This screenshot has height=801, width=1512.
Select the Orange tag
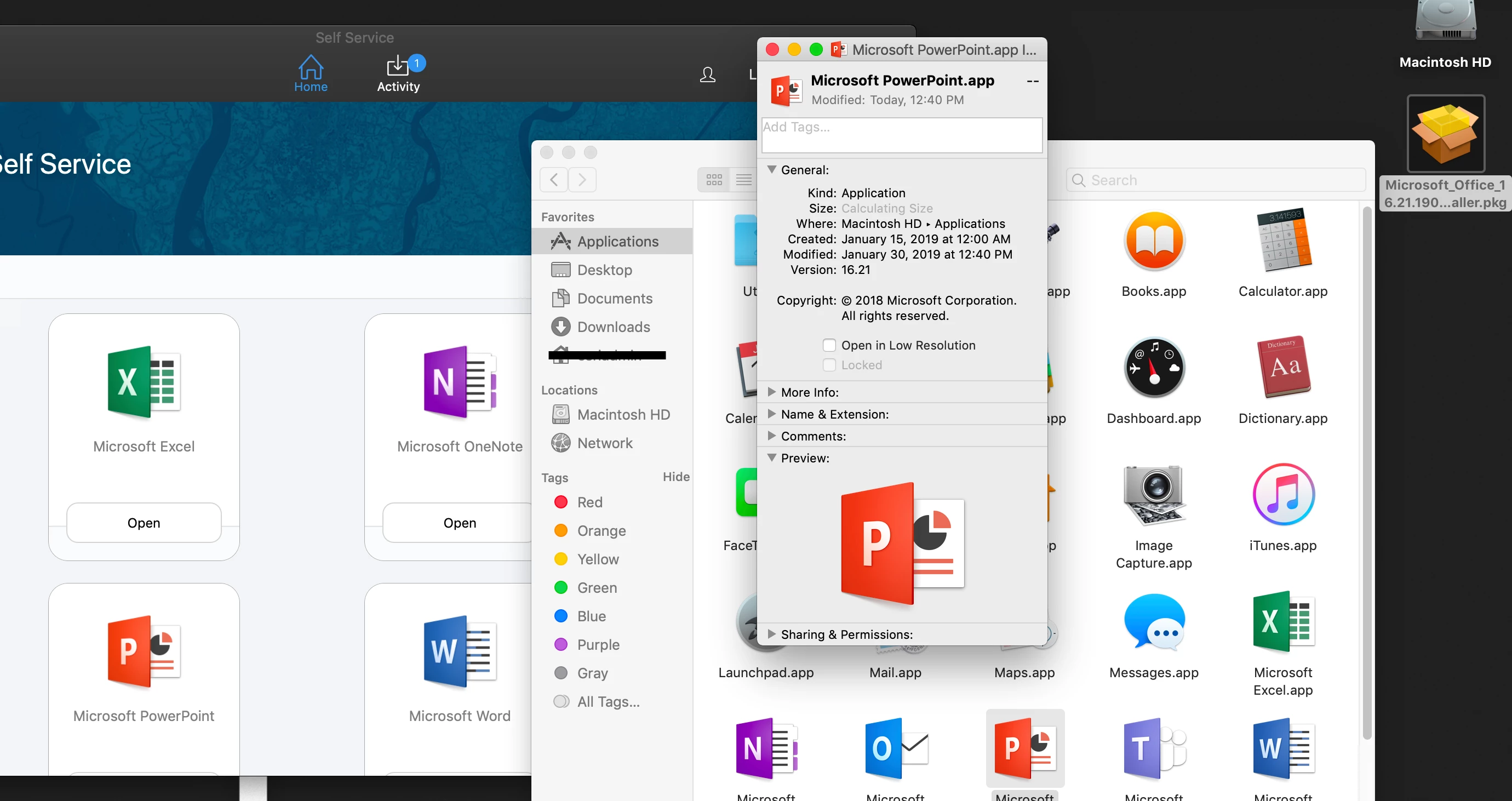point(612,530)
